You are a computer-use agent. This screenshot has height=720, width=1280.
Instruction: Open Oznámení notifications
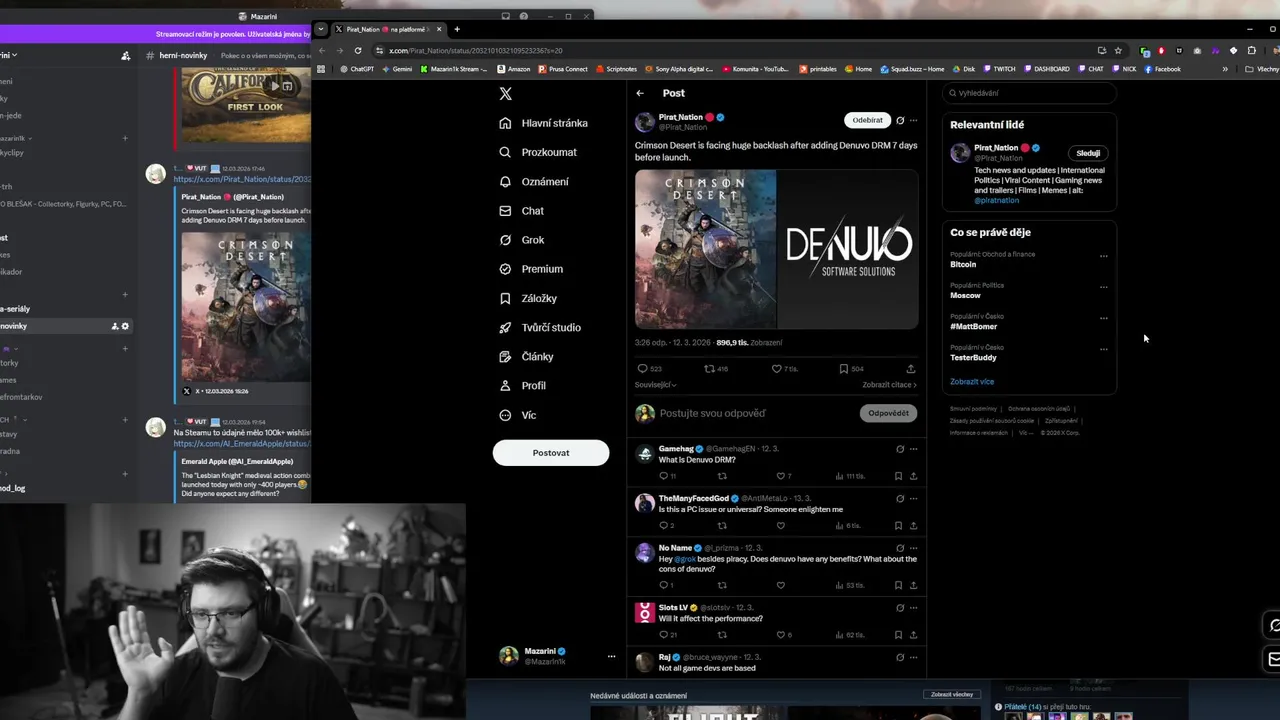534,181
